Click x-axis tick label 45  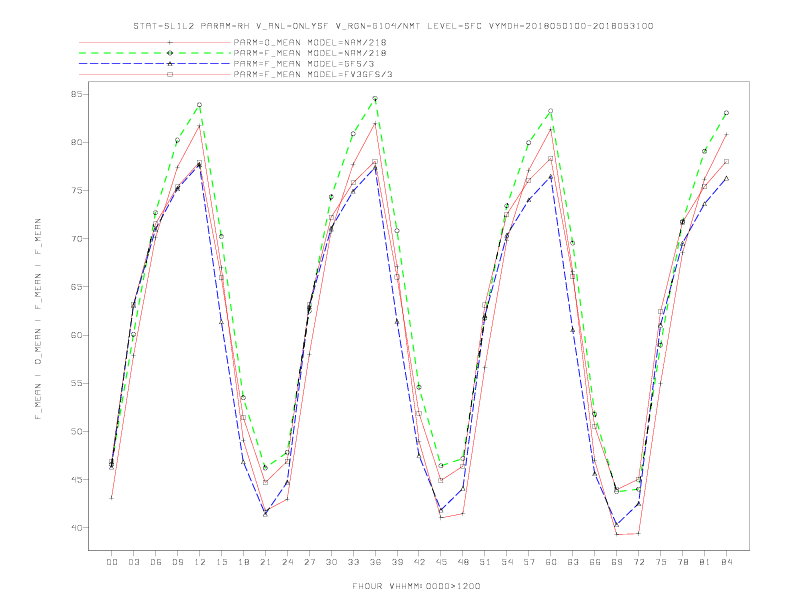(441, 562)
